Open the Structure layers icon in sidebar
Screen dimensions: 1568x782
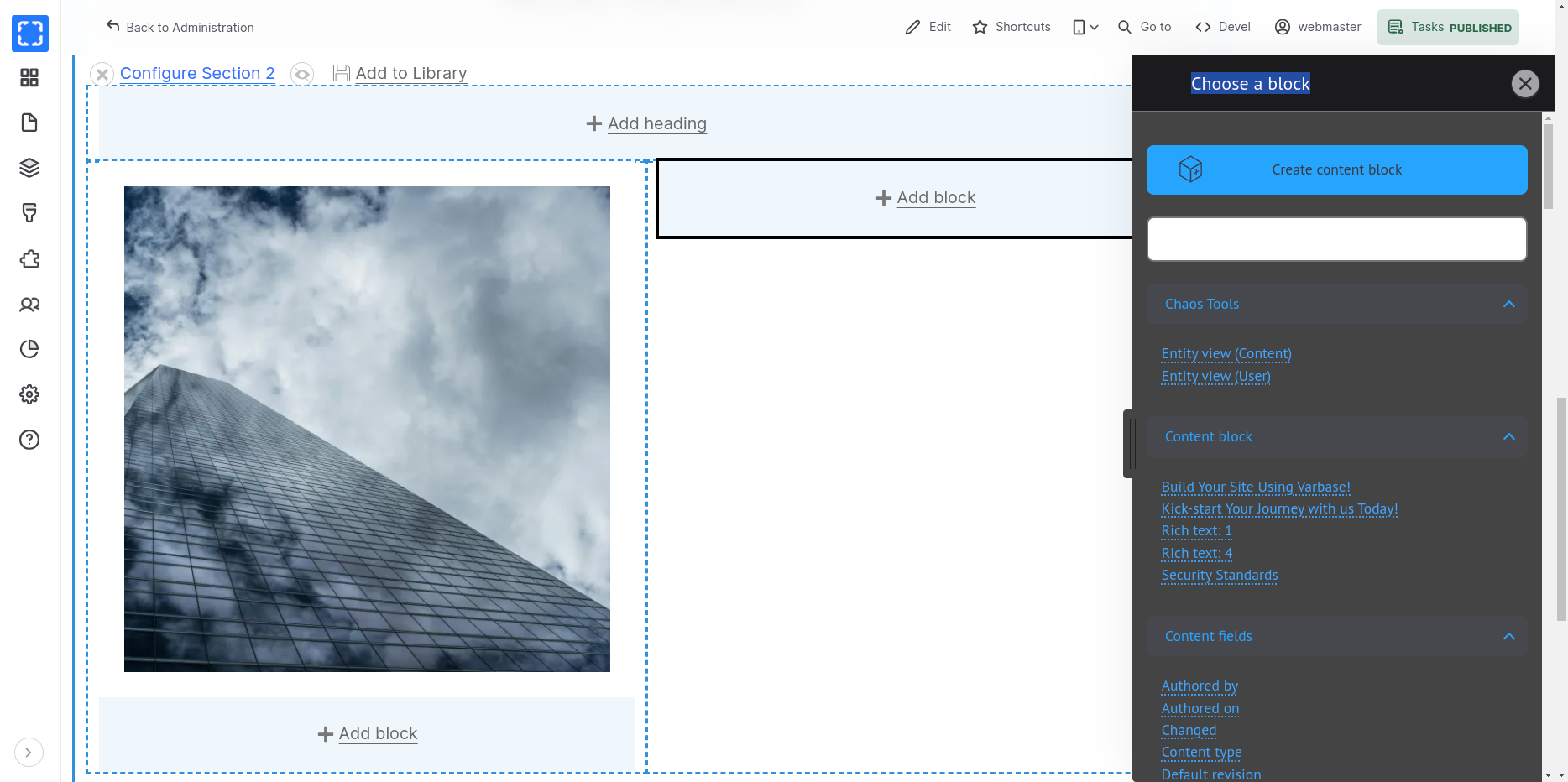(29, 168)
